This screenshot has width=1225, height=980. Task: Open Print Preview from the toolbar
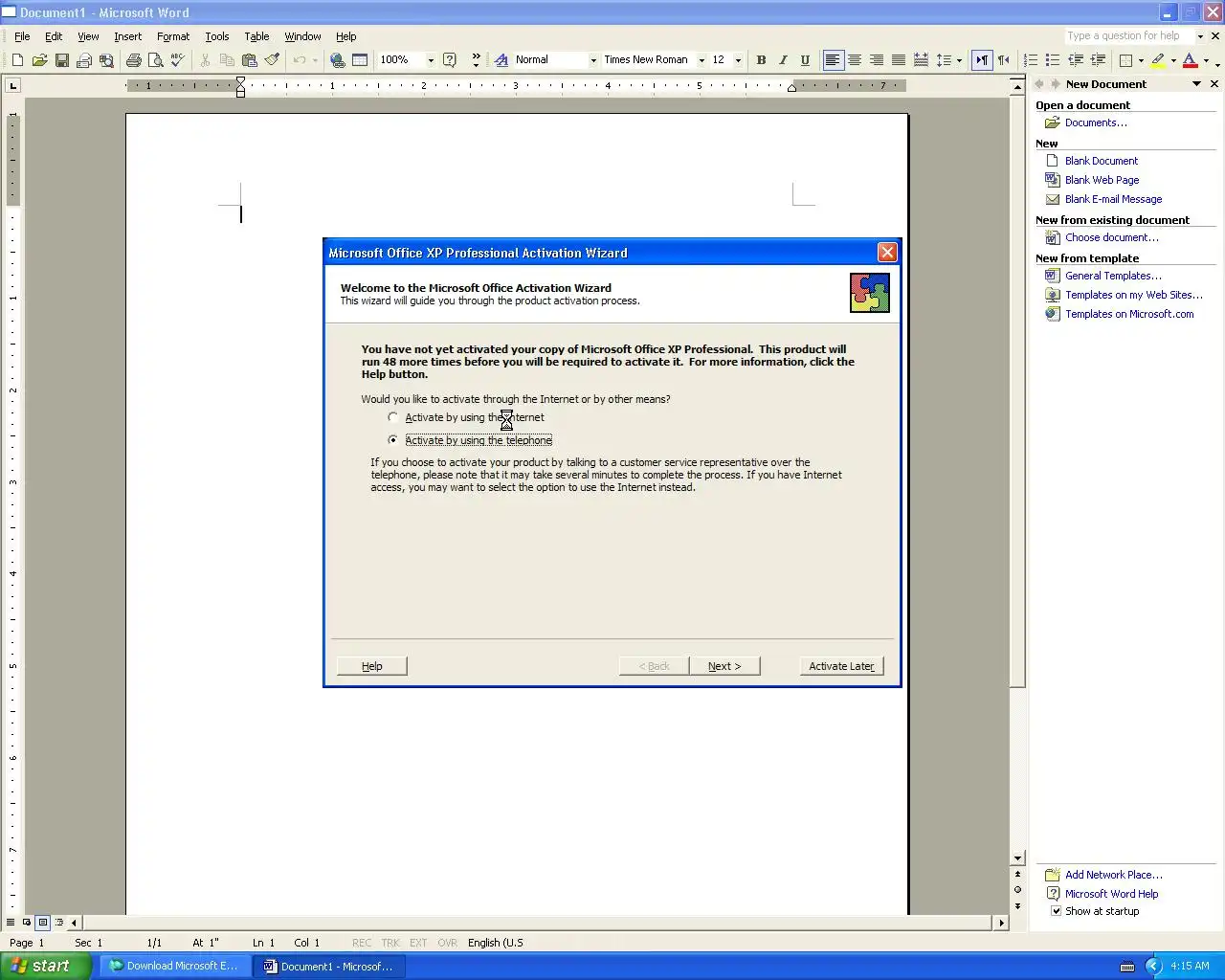pos(155,59)
